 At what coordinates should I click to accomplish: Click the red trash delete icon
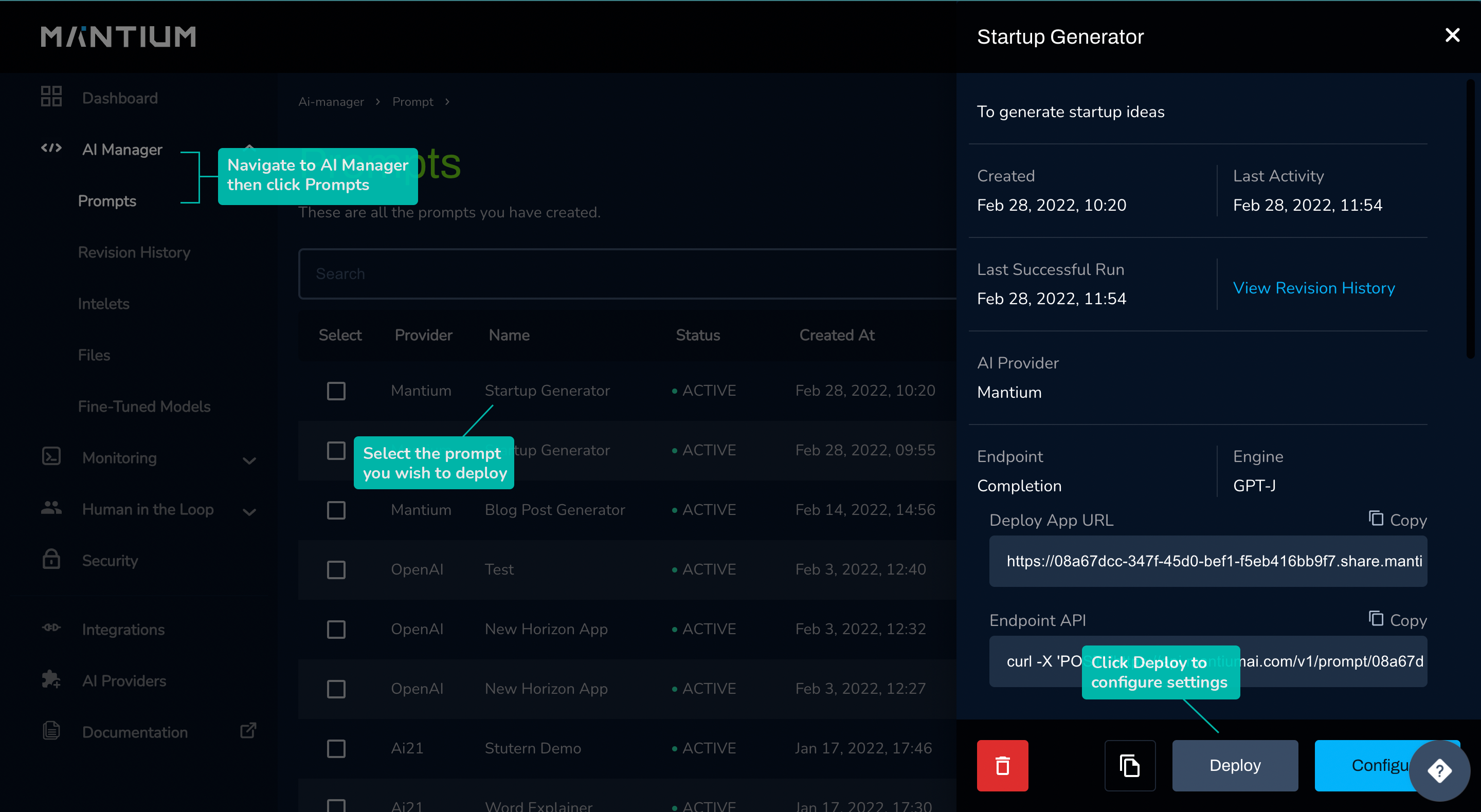point(1002,765)
